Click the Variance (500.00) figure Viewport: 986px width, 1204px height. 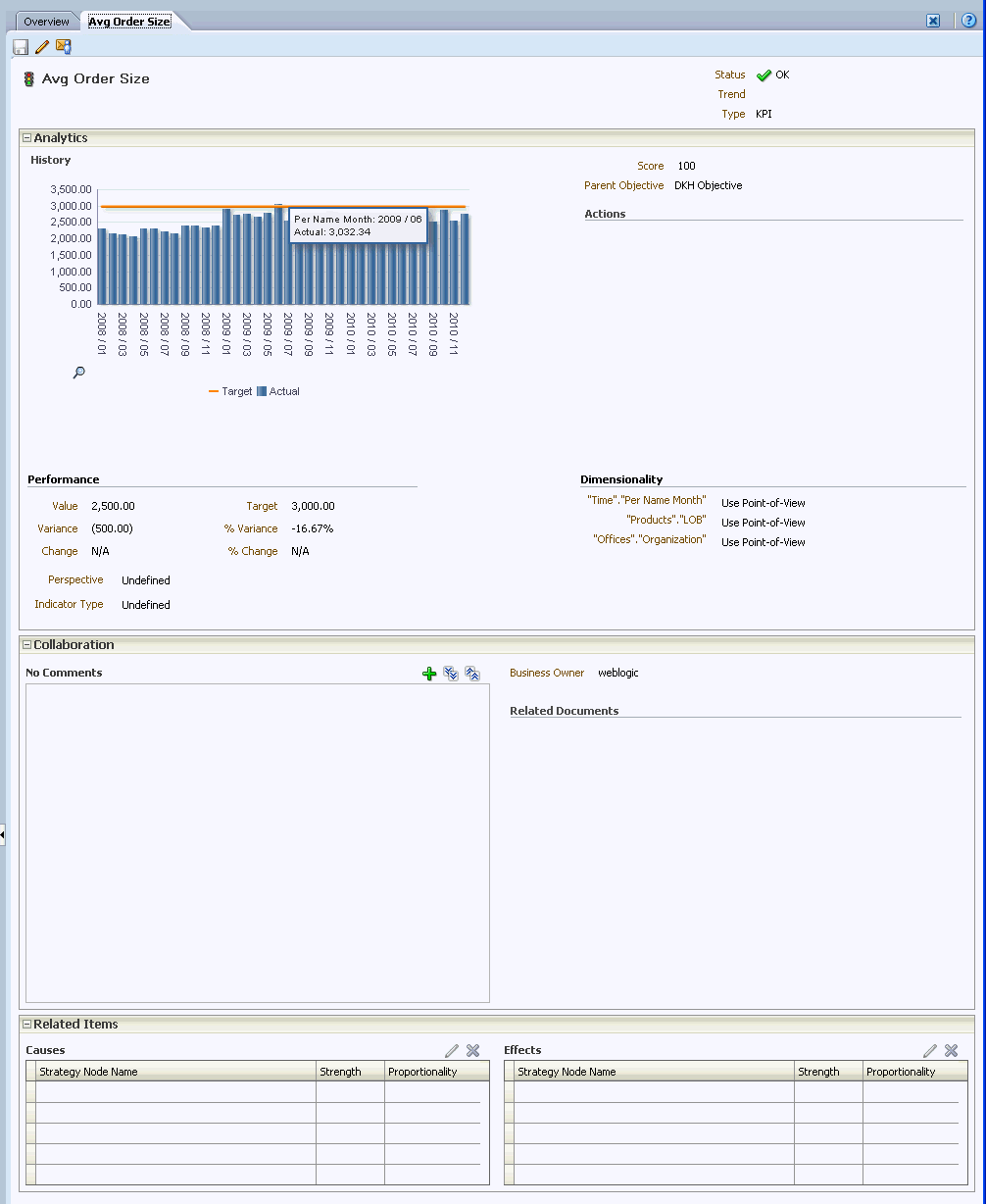tap(112, 528)
